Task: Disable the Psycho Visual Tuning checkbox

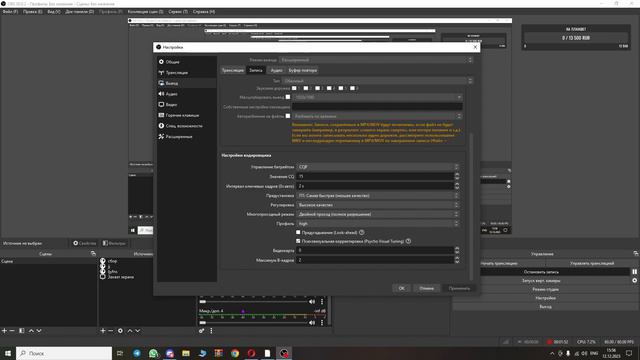Action: (x=298, y=241)
